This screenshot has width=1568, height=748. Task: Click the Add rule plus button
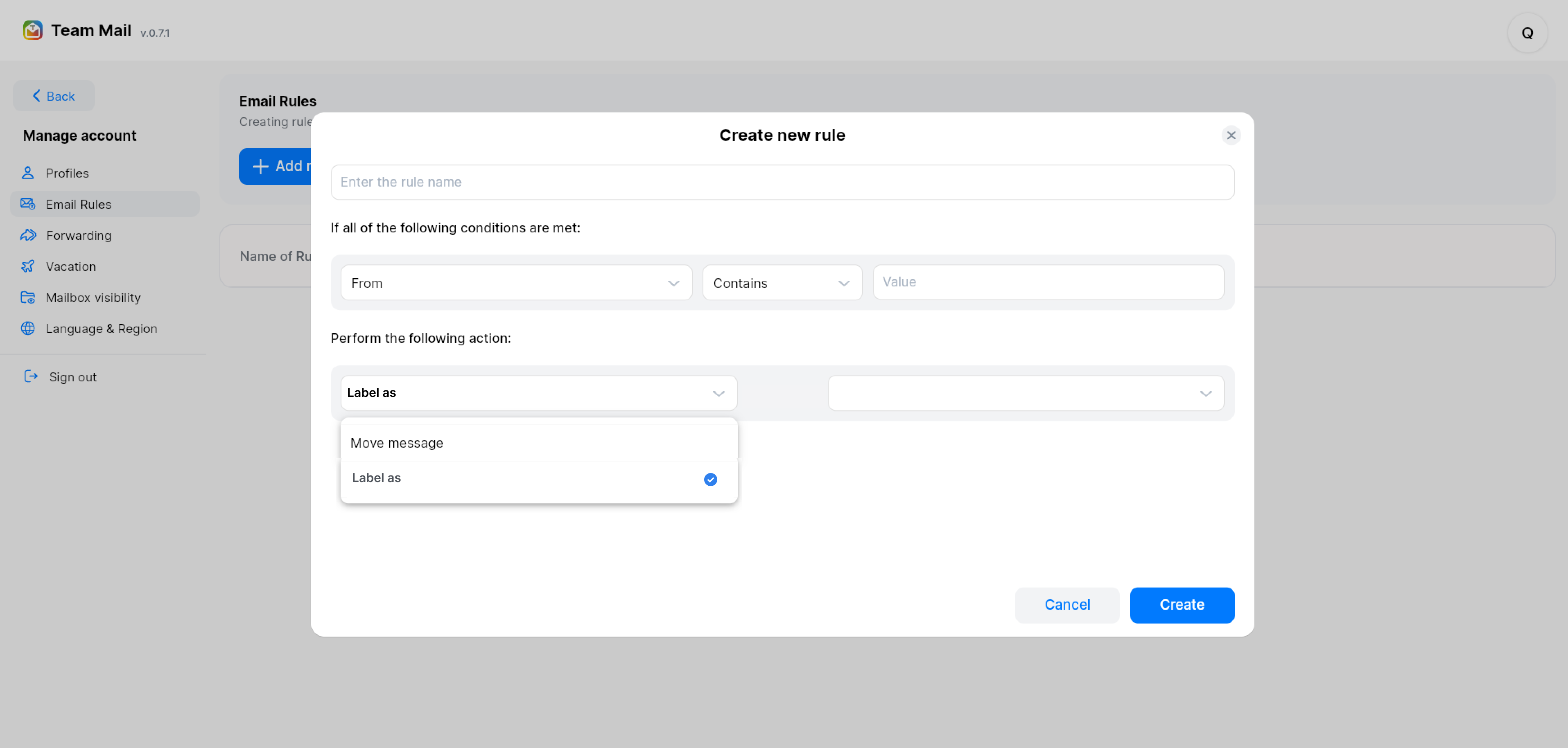pyautogui.click(x=276, y=166)
